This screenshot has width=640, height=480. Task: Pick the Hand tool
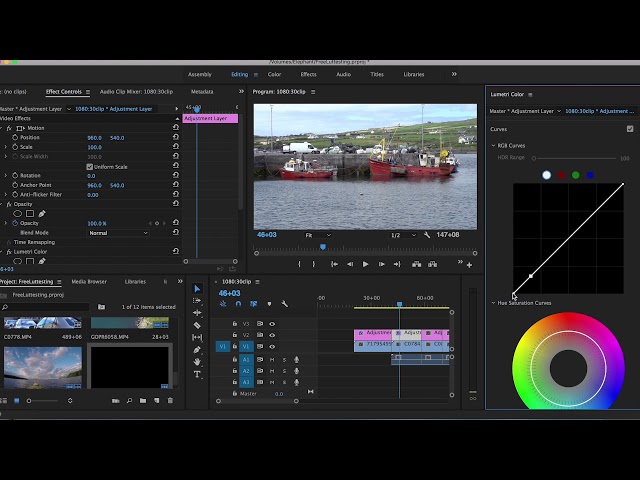pyautogui.click(x=197, y=362)
